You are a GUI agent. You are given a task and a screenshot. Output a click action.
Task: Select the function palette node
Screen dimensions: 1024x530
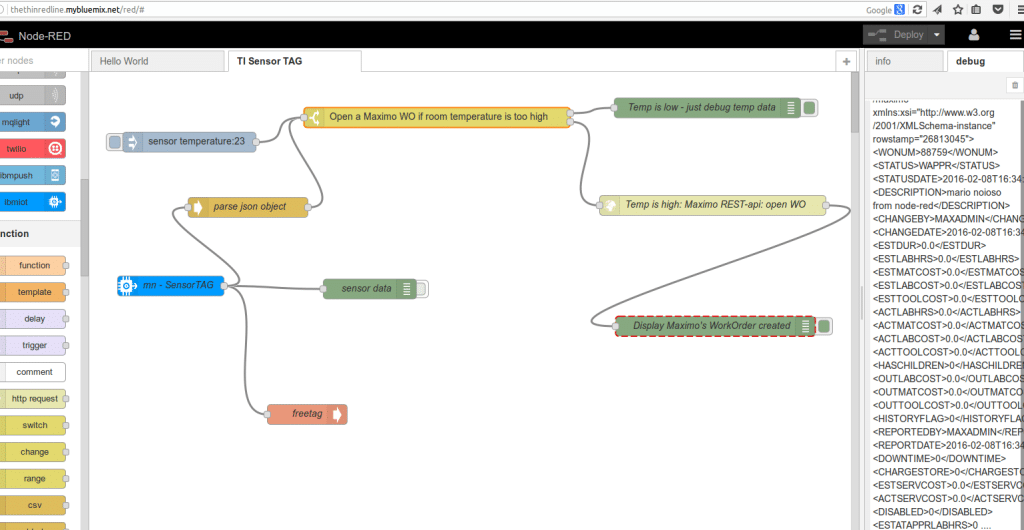coord(34,266)
